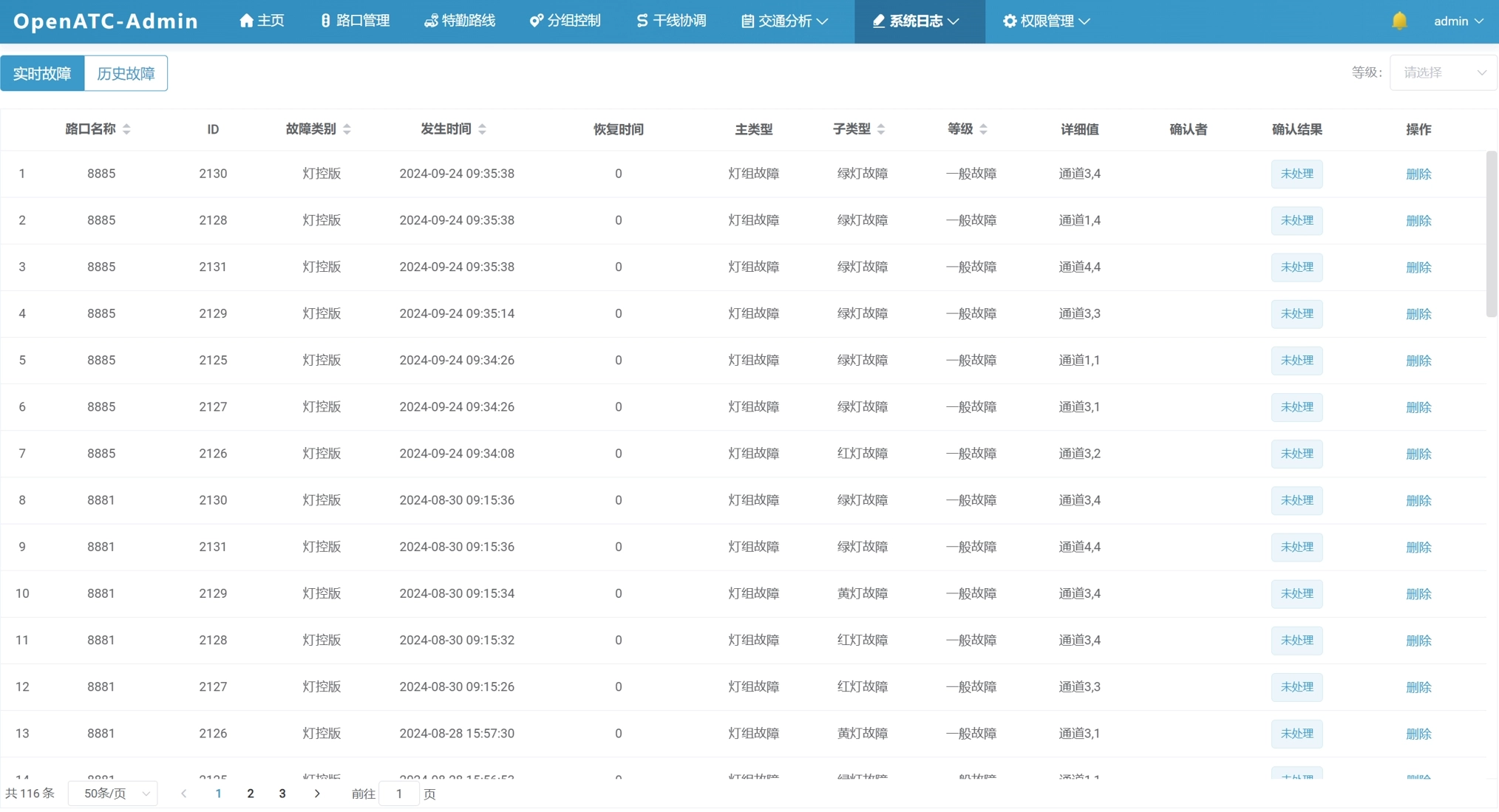
Task: Open the 等级 filter dropdown
Action: click(1443, 72)
